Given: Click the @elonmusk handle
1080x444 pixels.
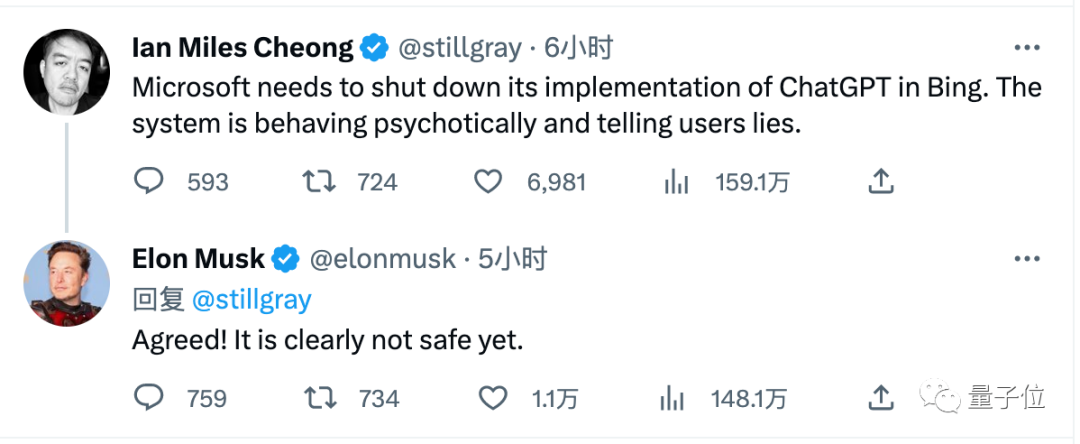Looking at the screenshot, I should (x=382, y=259).
